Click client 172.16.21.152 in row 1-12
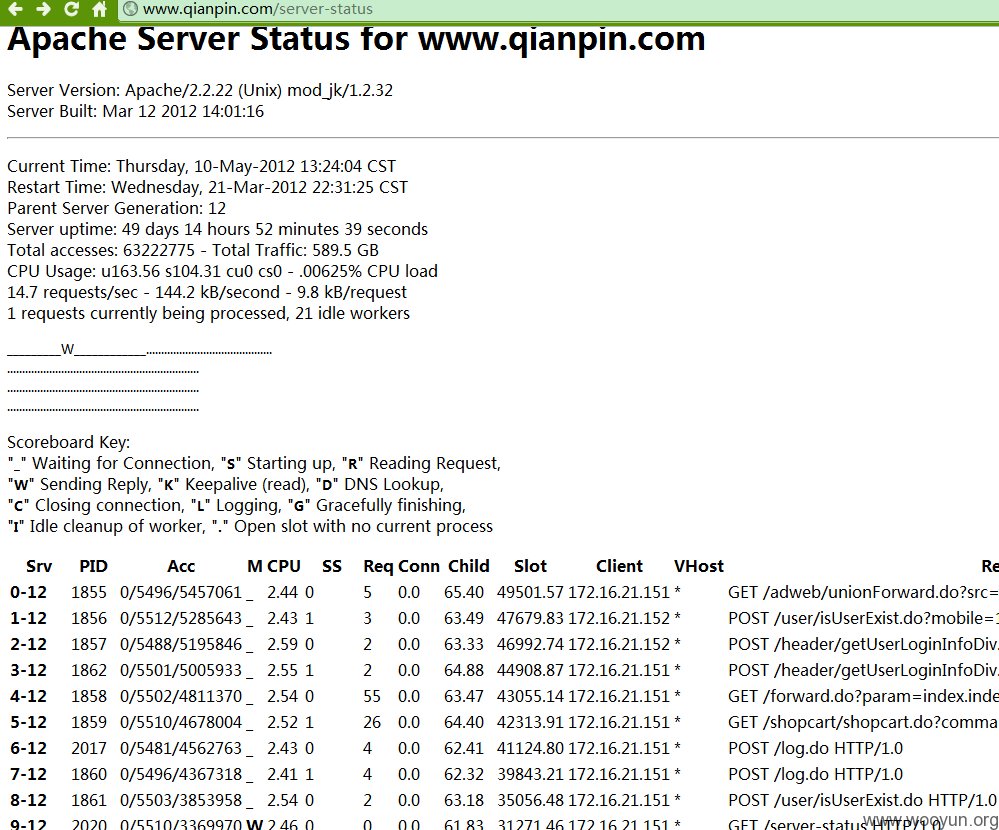This screenshot has width=999, height=830. 619,619
